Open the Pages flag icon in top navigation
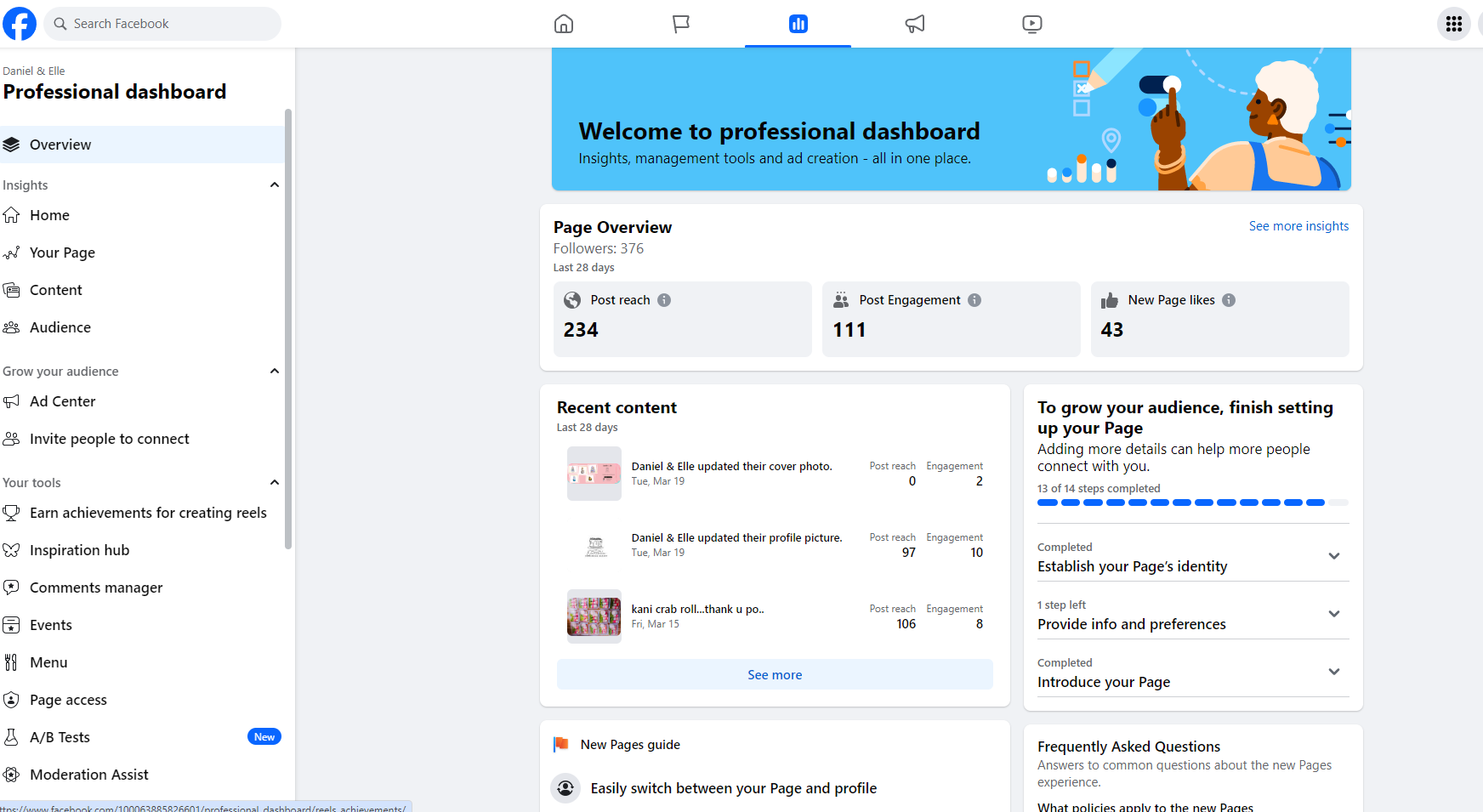 coord(681,24)
